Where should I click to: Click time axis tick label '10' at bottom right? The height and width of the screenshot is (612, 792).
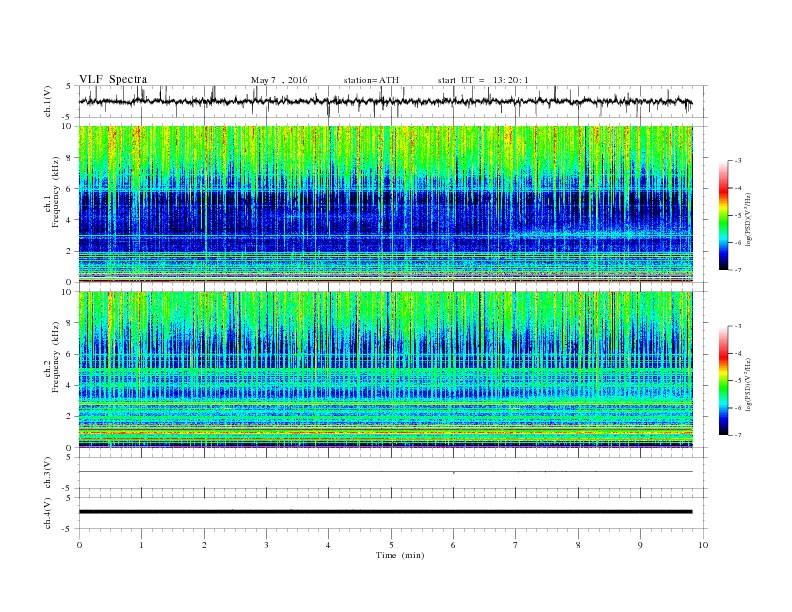703,545
